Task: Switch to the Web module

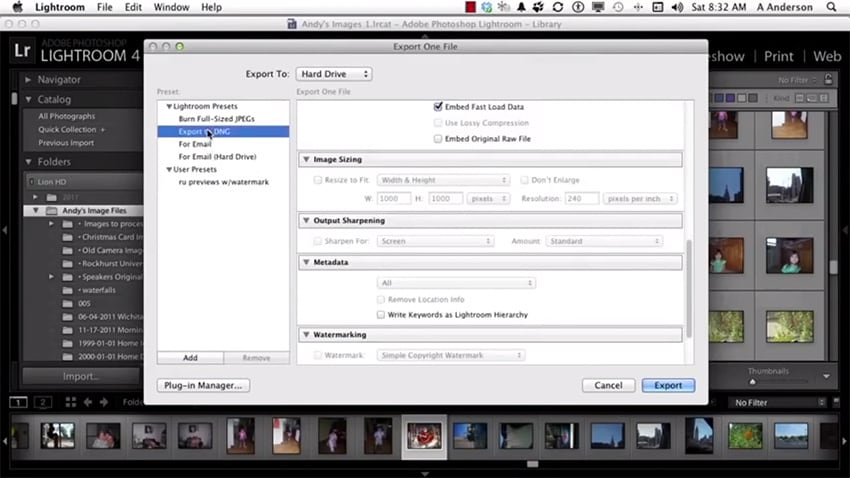Action: coord(827,56)
